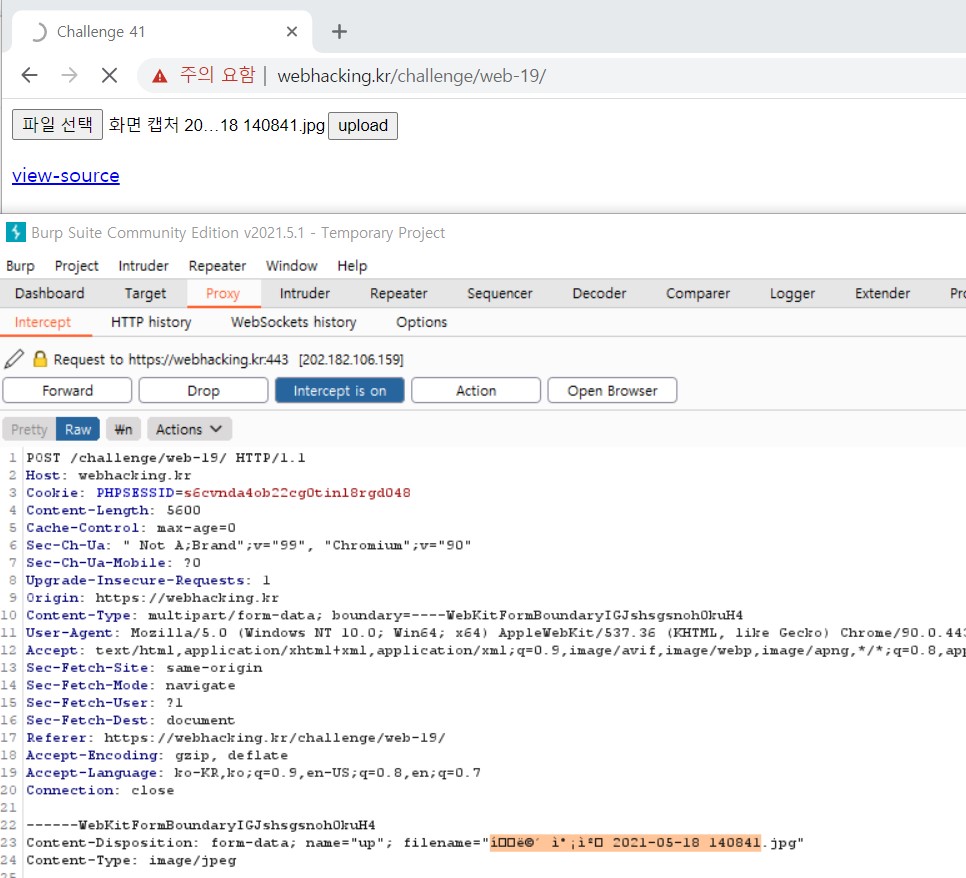
Task: Click the Content-Type multipart/form-data header line
Action: [x=384, y=615]
